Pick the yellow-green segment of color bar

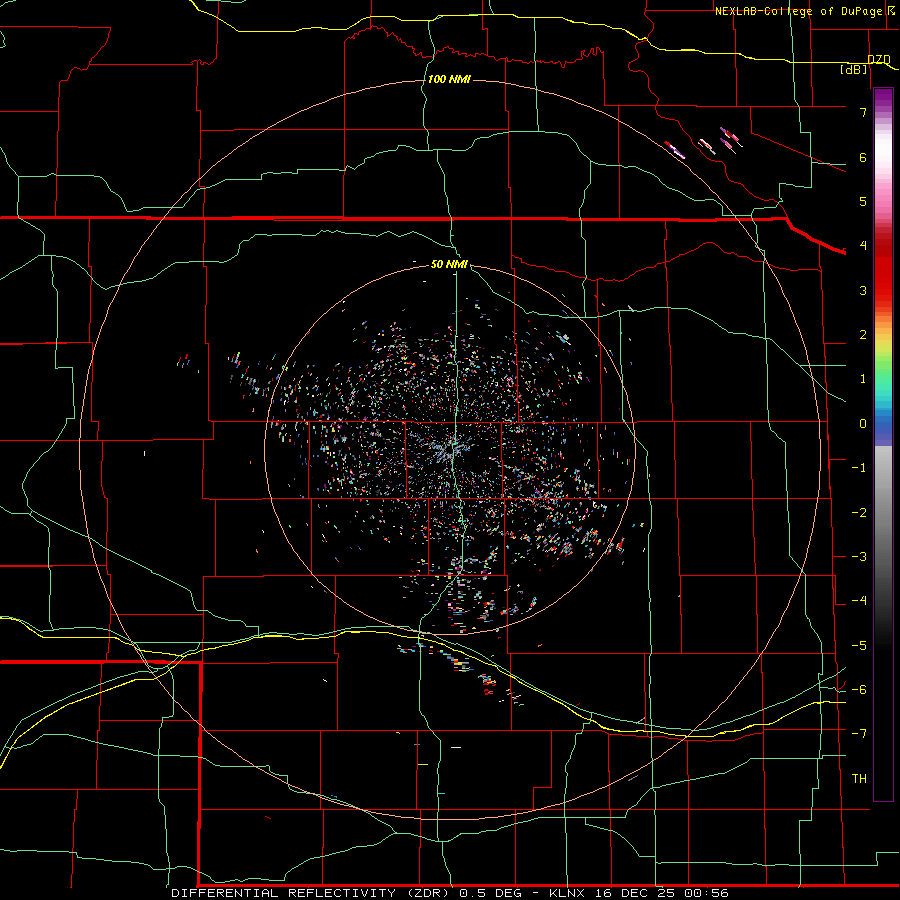883,350
